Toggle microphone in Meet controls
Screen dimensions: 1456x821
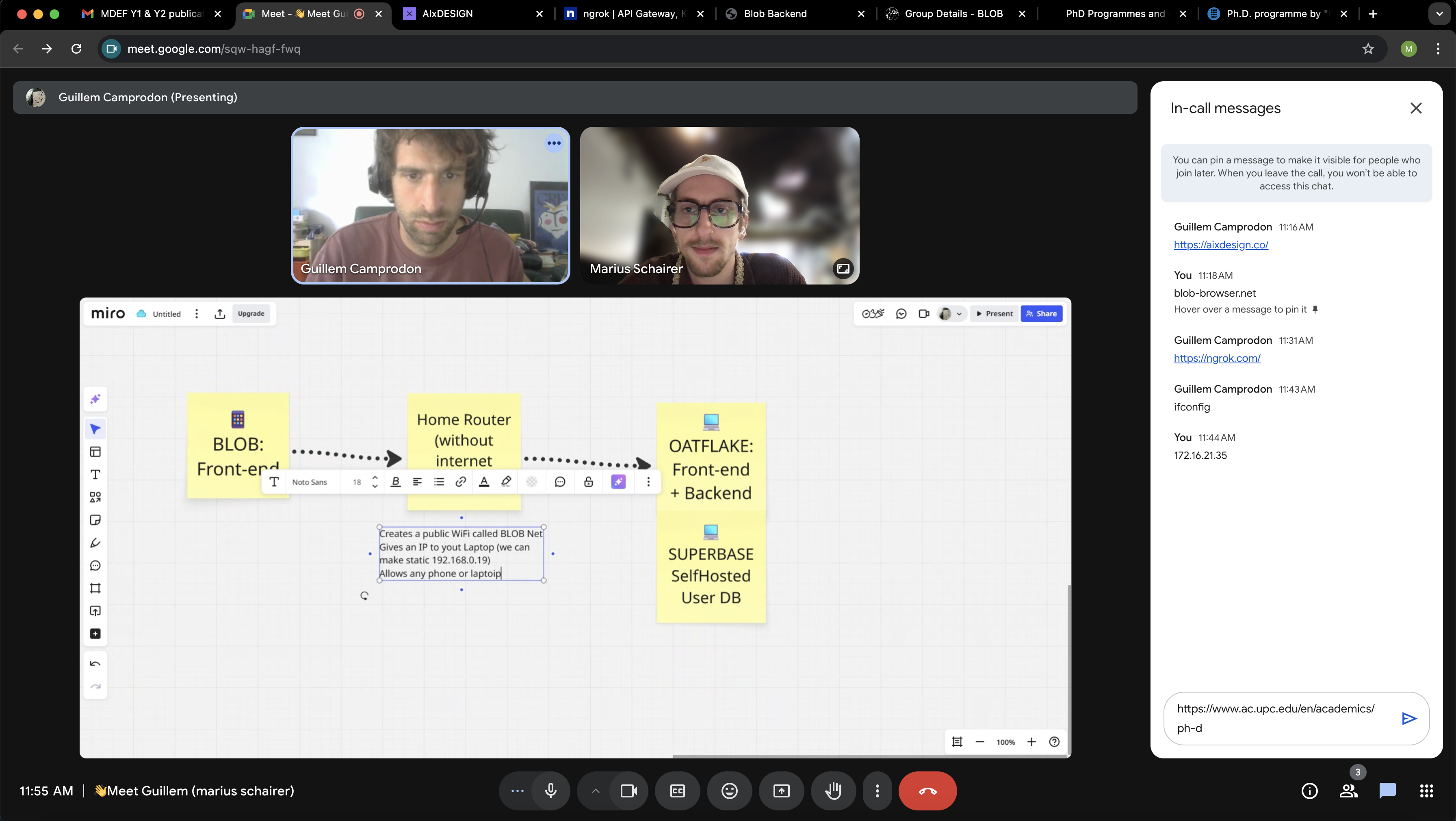click(x=550, y=791)
